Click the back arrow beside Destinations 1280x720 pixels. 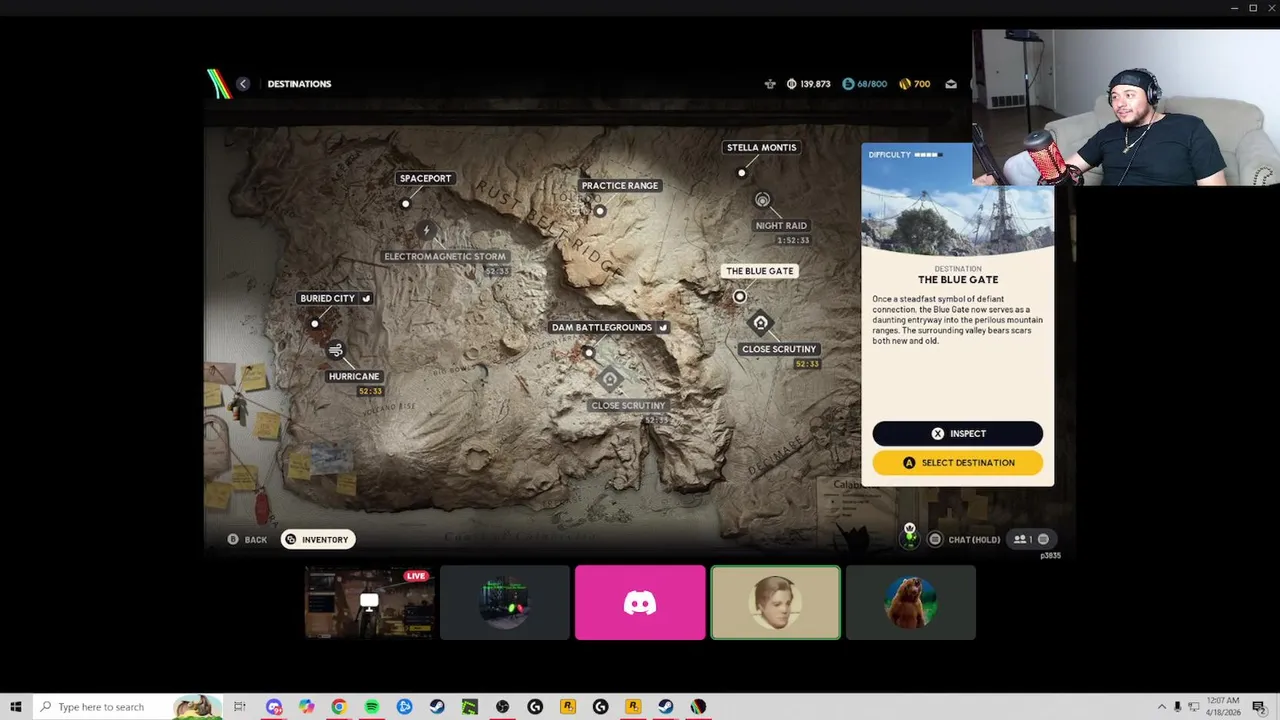pyautogui.click(x=243, y=84)
